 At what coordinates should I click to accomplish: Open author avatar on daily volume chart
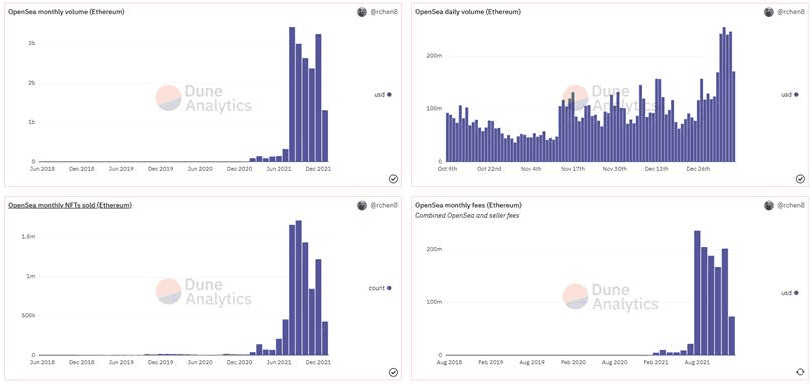pyautogui.click(x=769, y=12)
